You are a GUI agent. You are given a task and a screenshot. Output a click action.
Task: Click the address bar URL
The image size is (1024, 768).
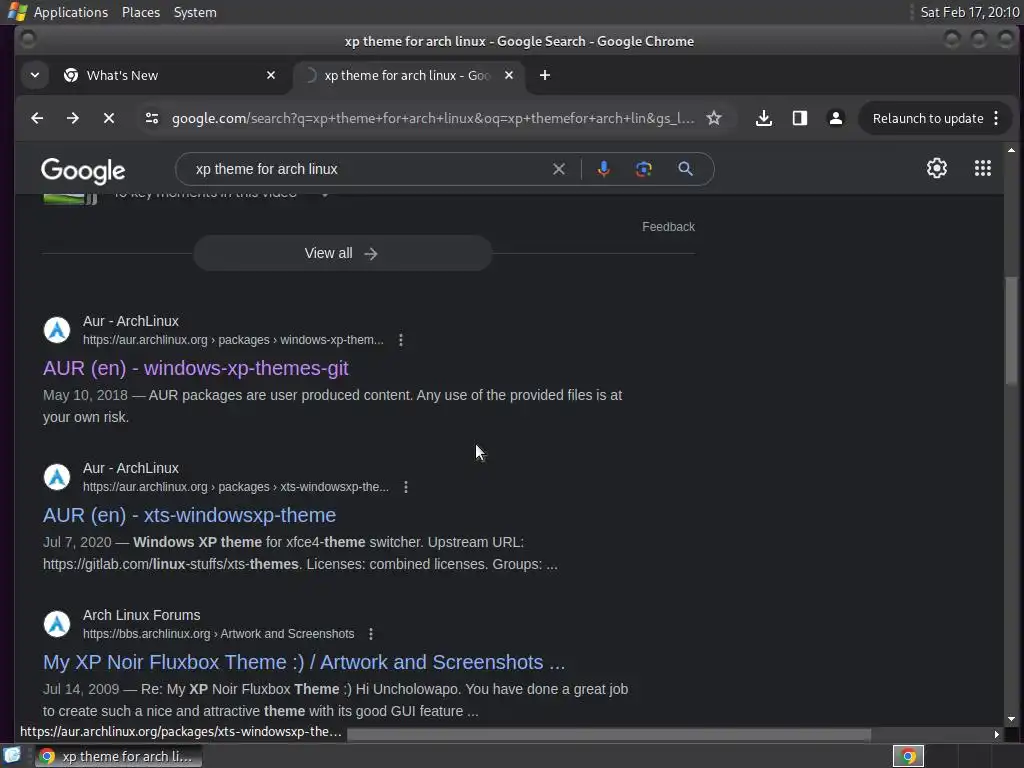click(432, 118)
